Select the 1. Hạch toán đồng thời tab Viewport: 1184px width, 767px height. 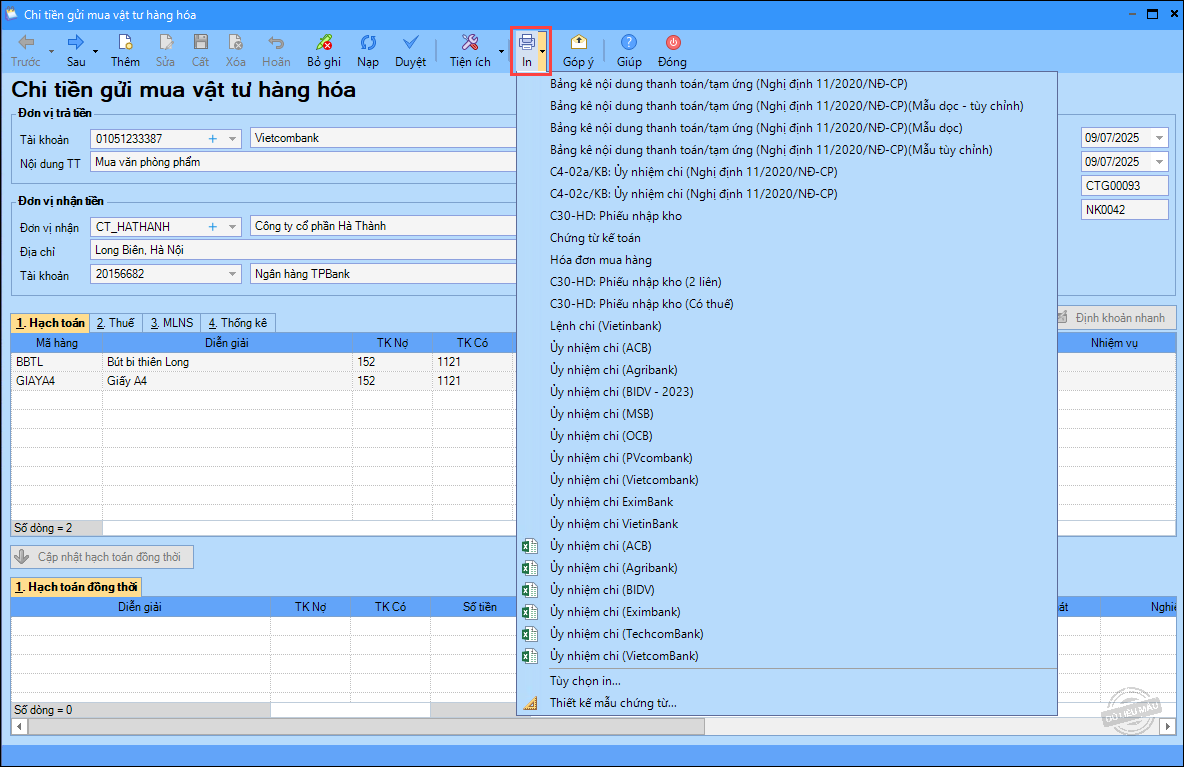[x=76, y=587]
